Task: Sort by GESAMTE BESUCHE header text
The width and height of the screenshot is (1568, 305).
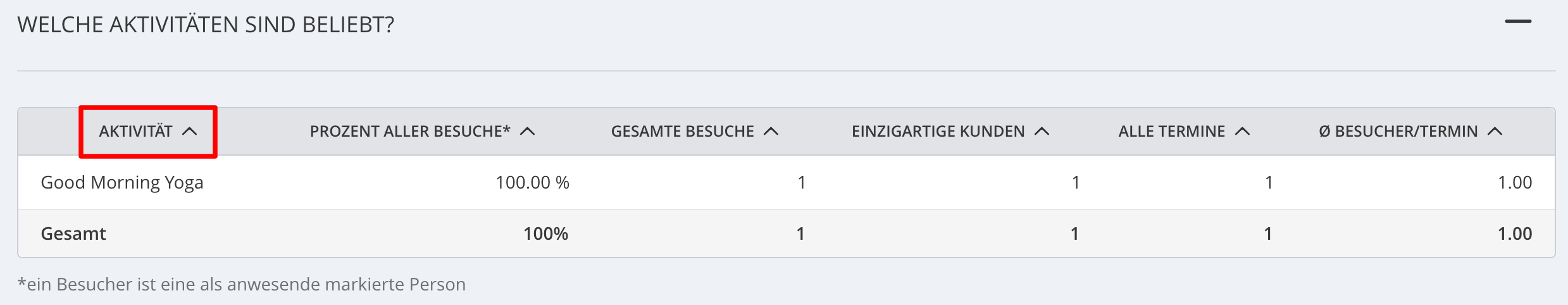Action: point(683,131)
